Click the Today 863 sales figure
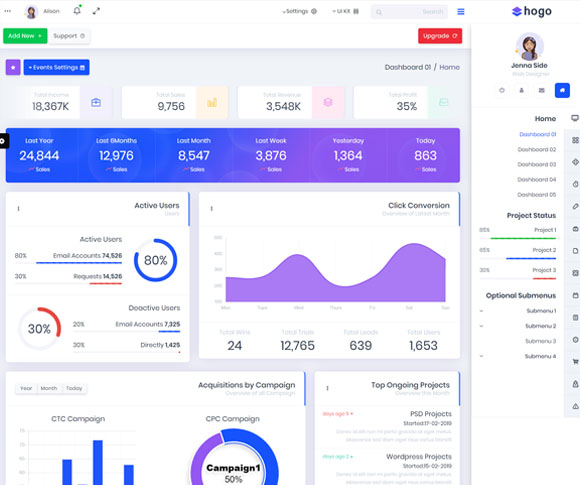This screenshot has height=485, width=580. (x=425, y=155)
